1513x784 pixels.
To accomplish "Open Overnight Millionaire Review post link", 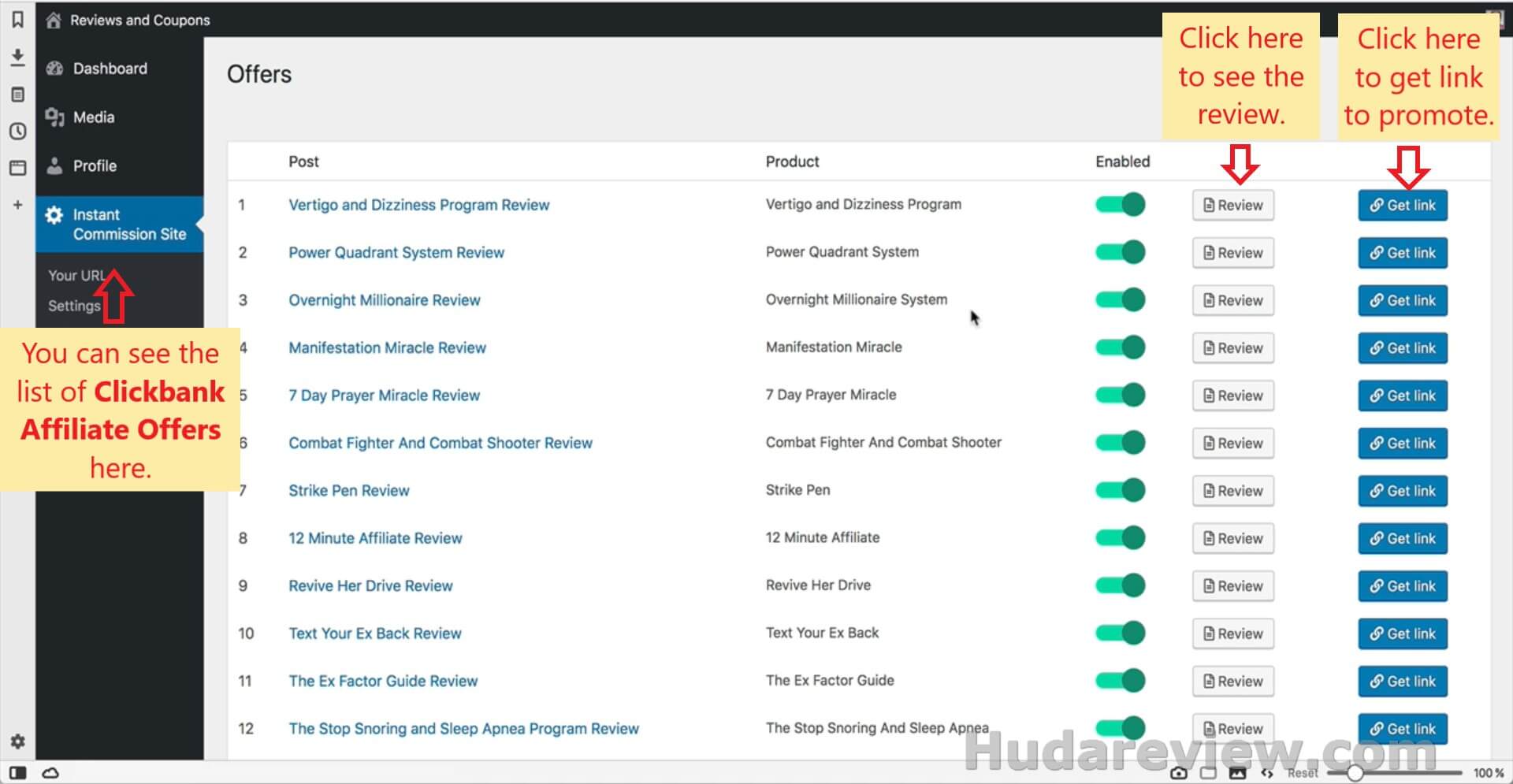I will pyautogui.click(x=385, y=300).
